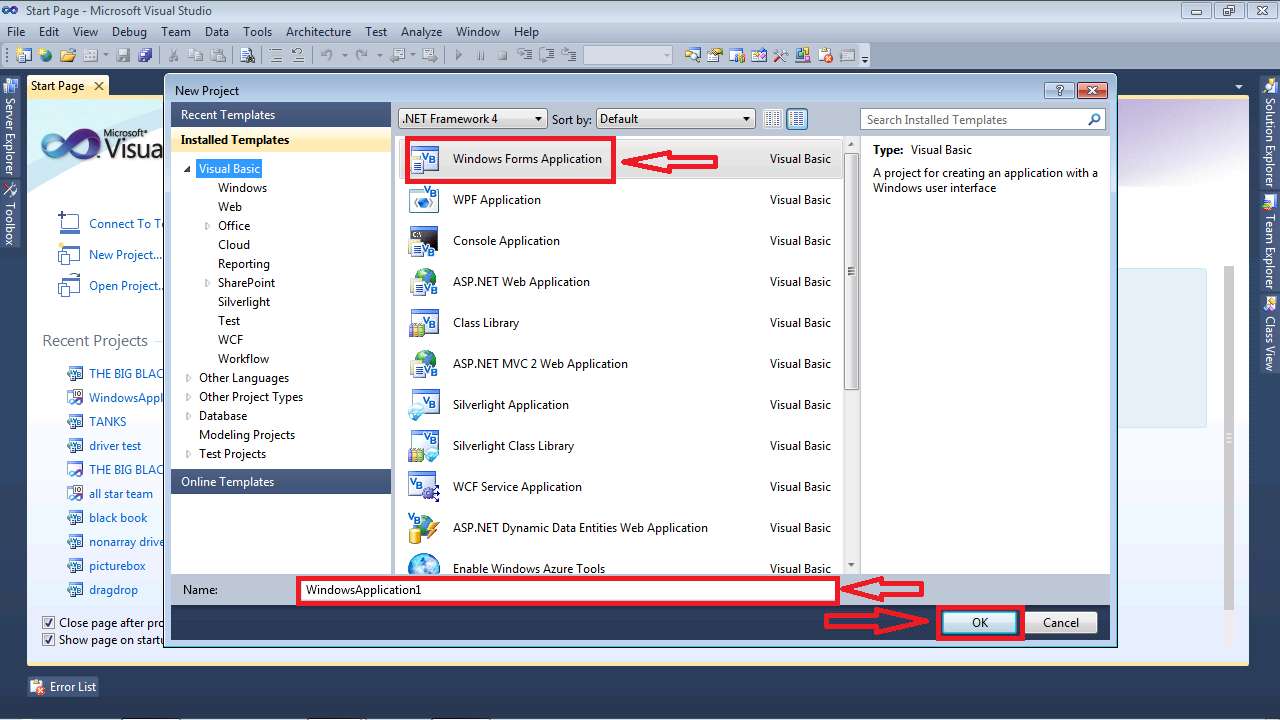Click the New Web Site toolbar icon
This screenshot has height=720, width=1280.
(45, 55)
